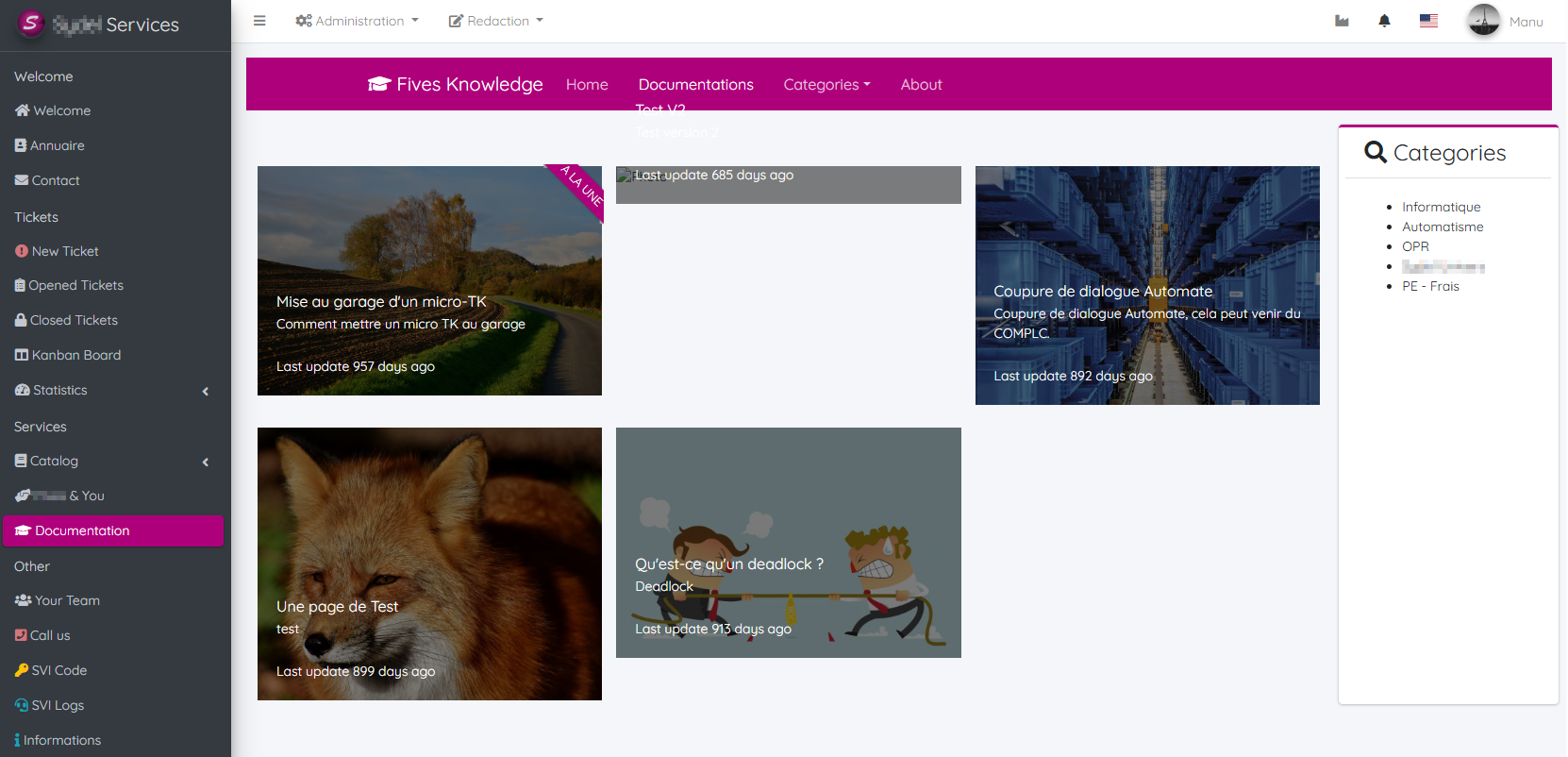
Task: Open the Administration dropdown menu
Action: point(357,21)
